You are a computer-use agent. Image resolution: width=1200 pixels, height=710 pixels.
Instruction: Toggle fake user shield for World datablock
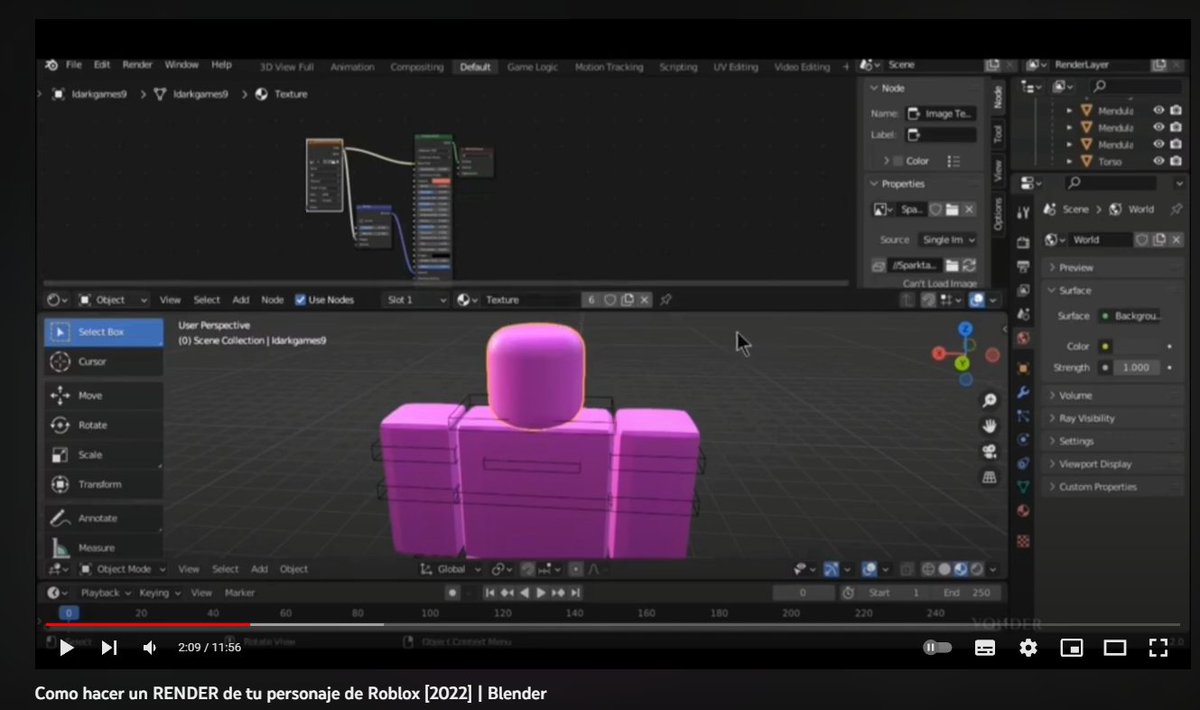click(1142, 240)
